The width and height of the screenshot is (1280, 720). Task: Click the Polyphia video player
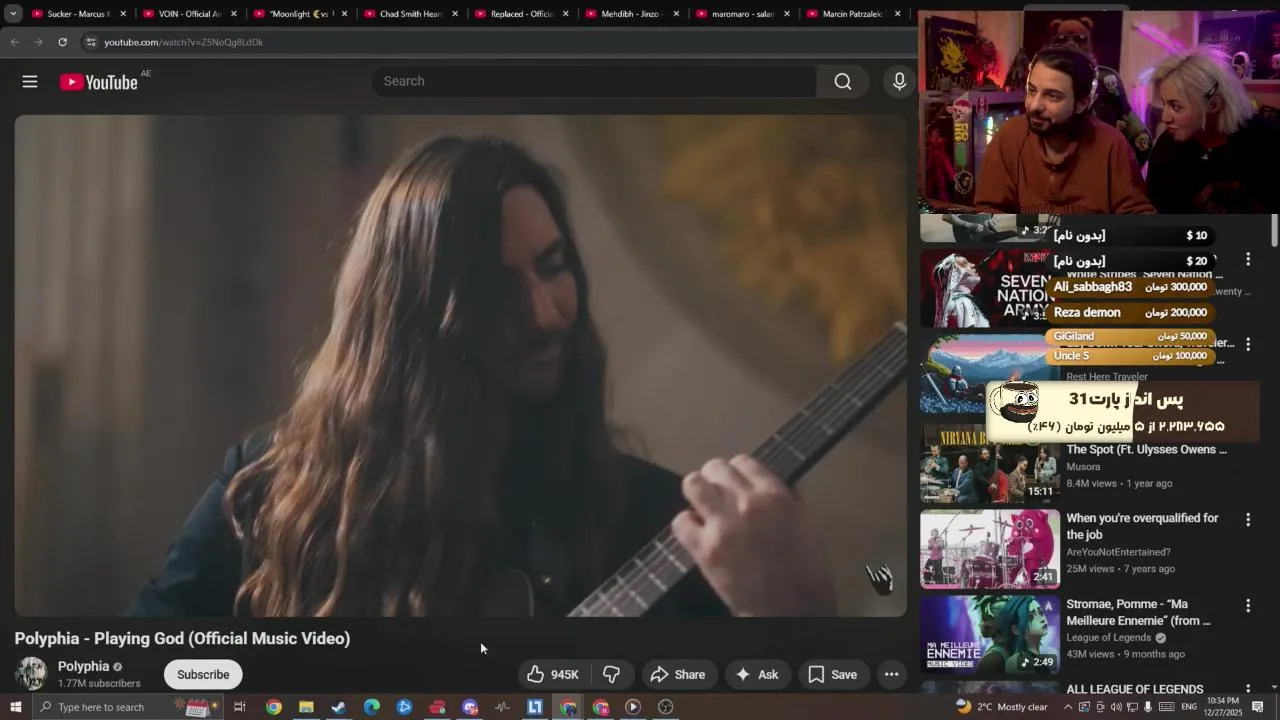click(x=460, y=365)
